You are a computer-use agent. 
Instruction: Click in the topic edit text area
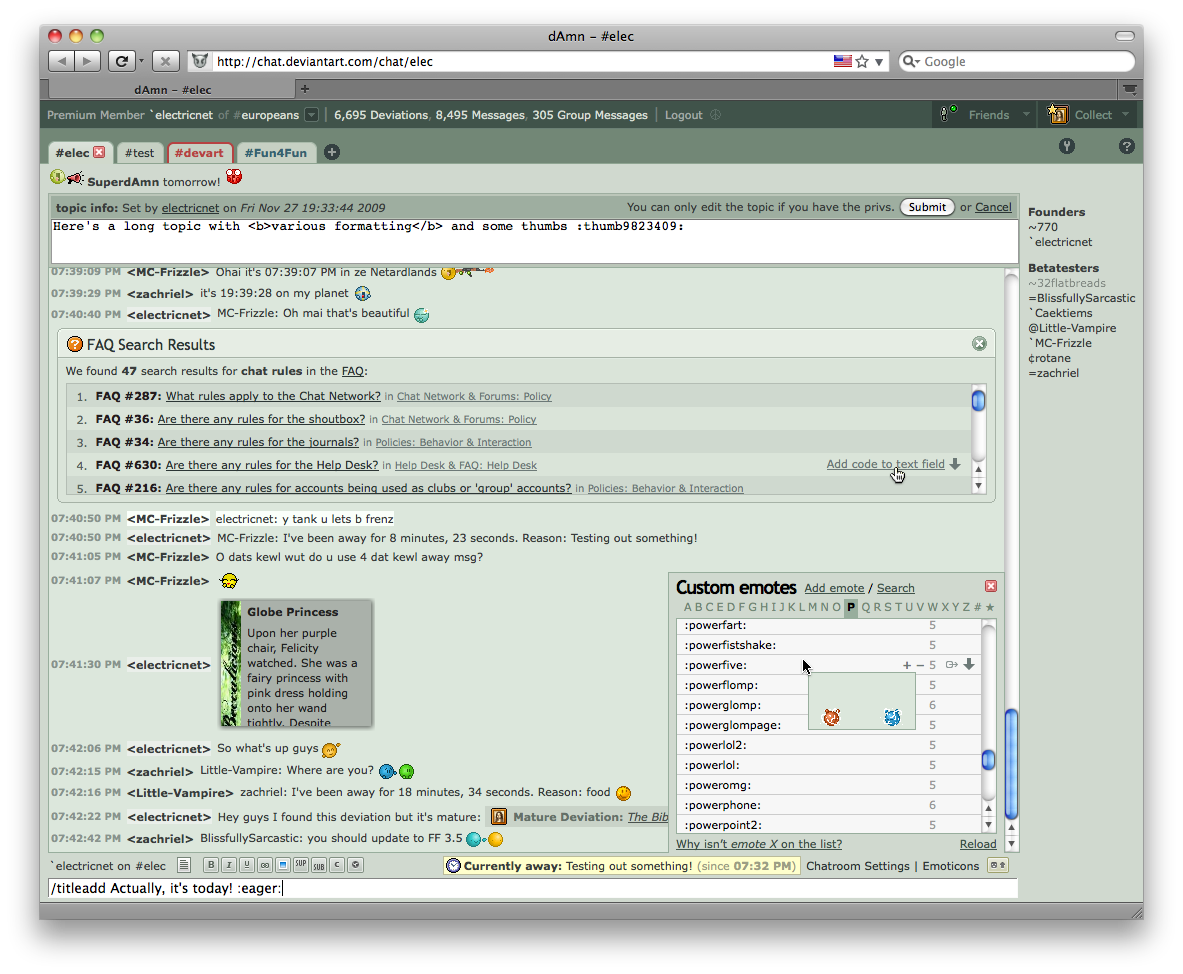[534, 241]
